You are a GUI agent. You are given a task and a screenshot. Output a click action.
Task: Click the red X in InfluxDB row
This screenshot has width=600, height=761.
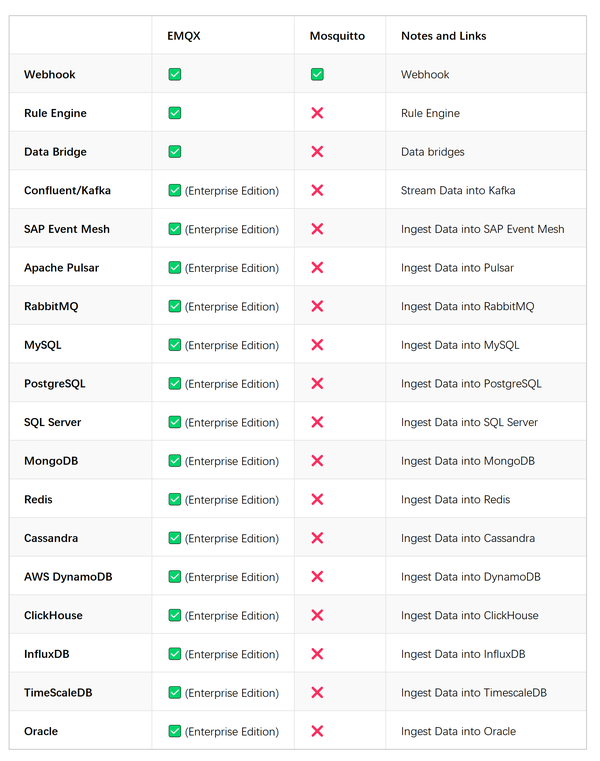(317, 654)
